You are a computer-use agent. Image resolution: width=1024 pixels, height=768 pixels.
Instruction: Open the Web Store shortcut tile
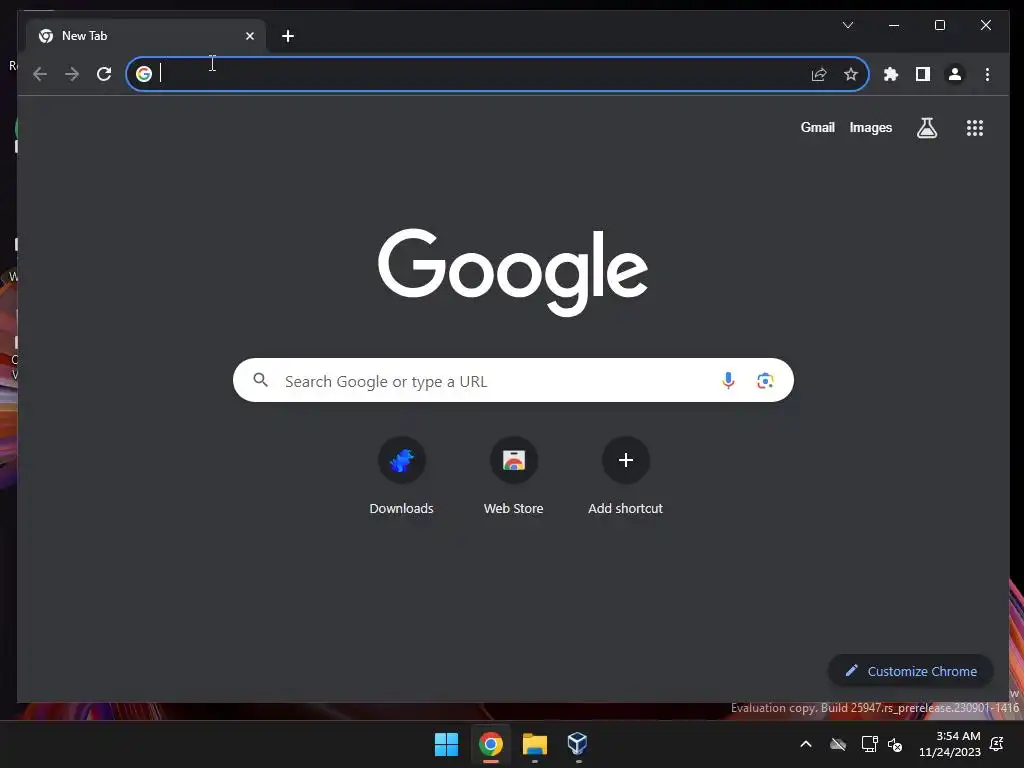tap(514, 477)
